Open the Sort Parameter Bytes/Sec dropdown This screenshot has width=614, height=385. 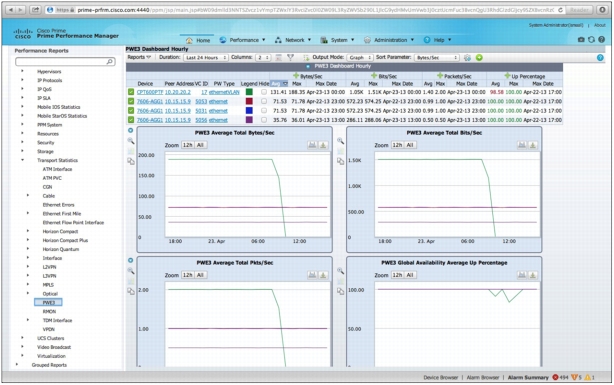click(437, 58)
